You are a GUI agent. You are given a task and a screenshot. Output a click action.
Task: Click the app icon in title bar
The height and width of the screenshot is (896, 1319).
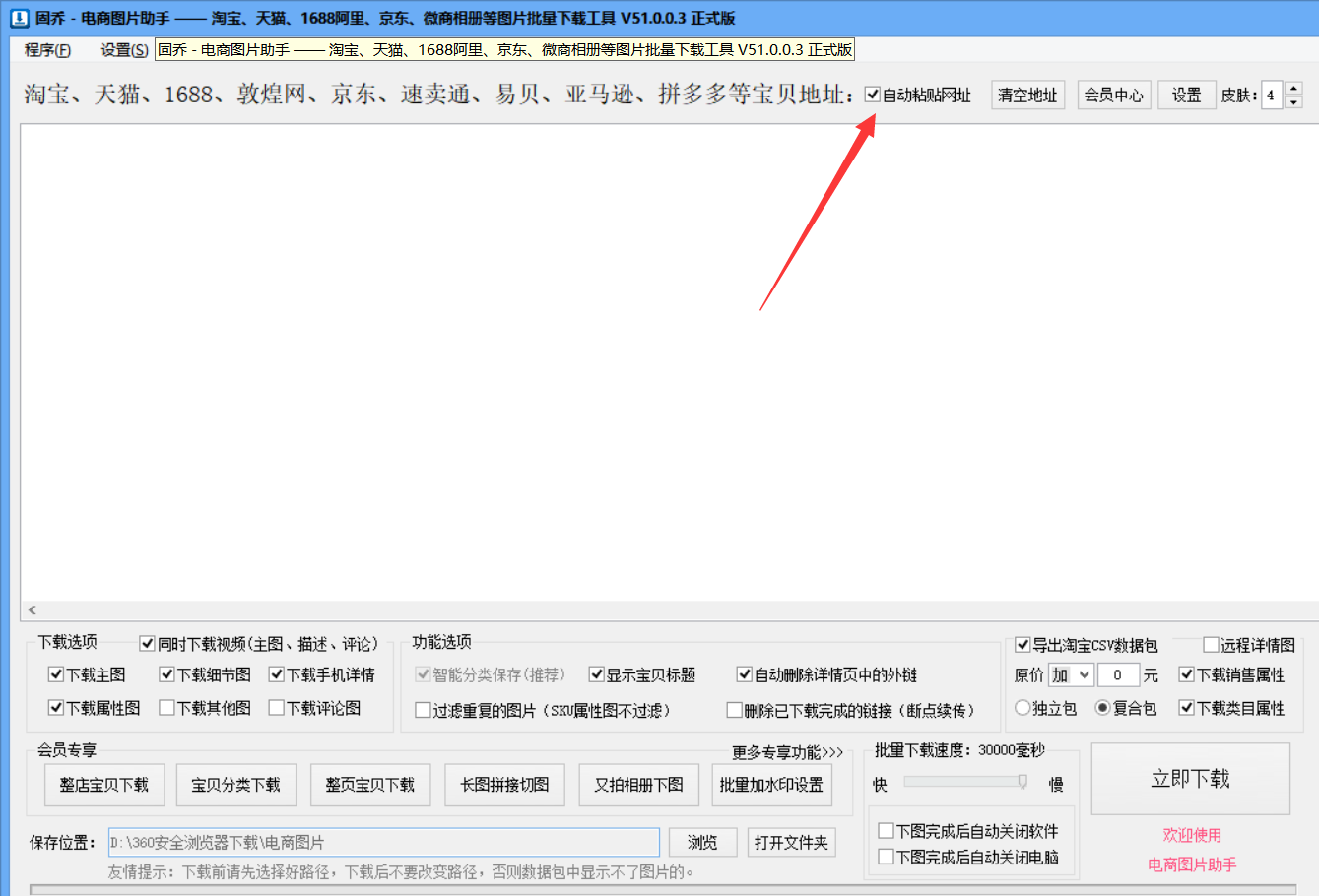(x=20, y=18)
